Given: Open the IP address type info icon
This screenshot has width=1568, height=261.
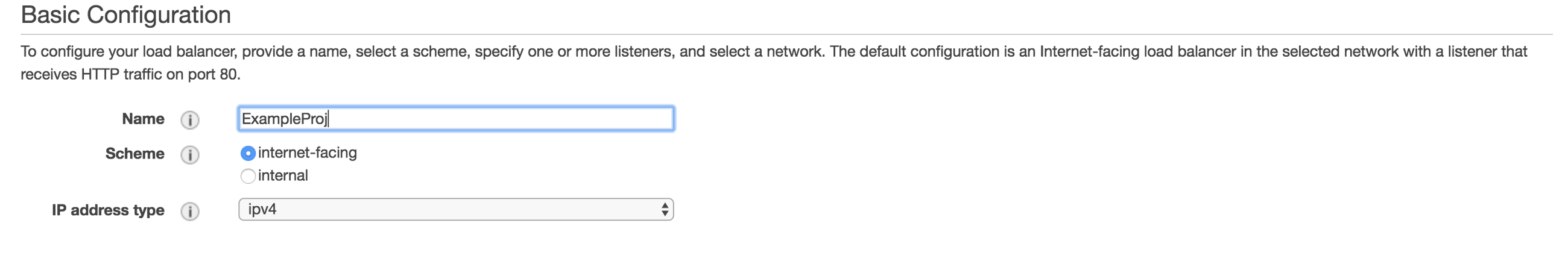Looking at the screenshot, I should point(190,211).
